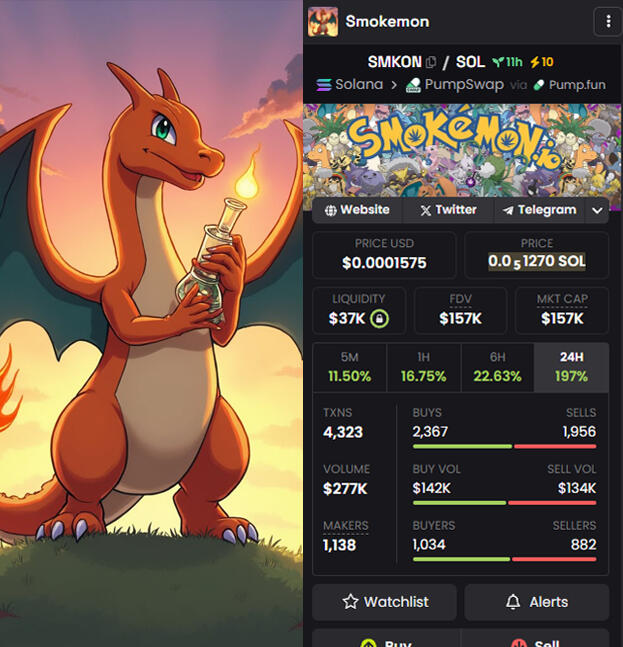The height and width of the screenshot is (647, 623).
Task: Open the three-dot options menu
Action: [608, 21]
